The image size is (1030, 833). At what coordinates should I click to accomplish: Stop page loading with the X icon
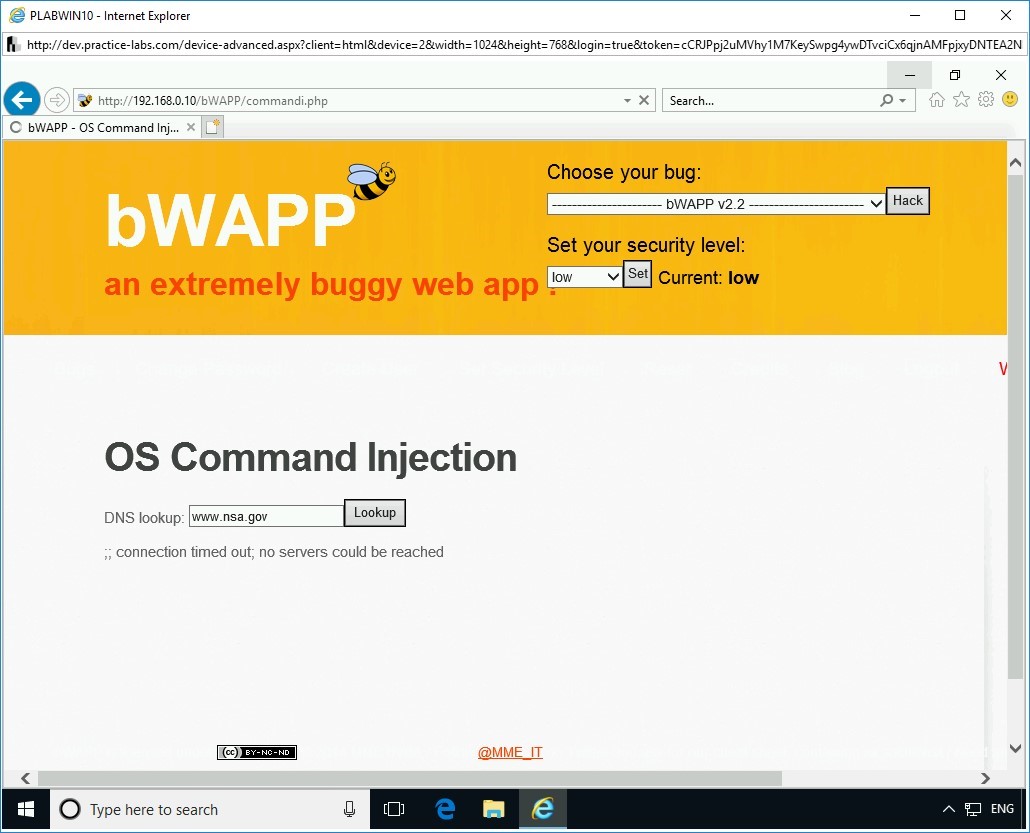pos(644,100)
